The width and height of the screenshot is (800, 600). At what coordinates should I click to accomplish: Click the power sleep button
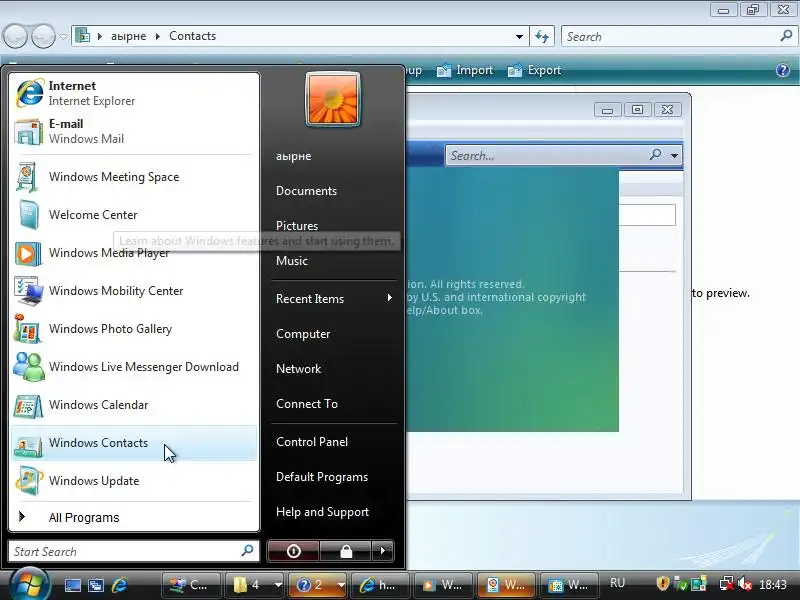293,551
